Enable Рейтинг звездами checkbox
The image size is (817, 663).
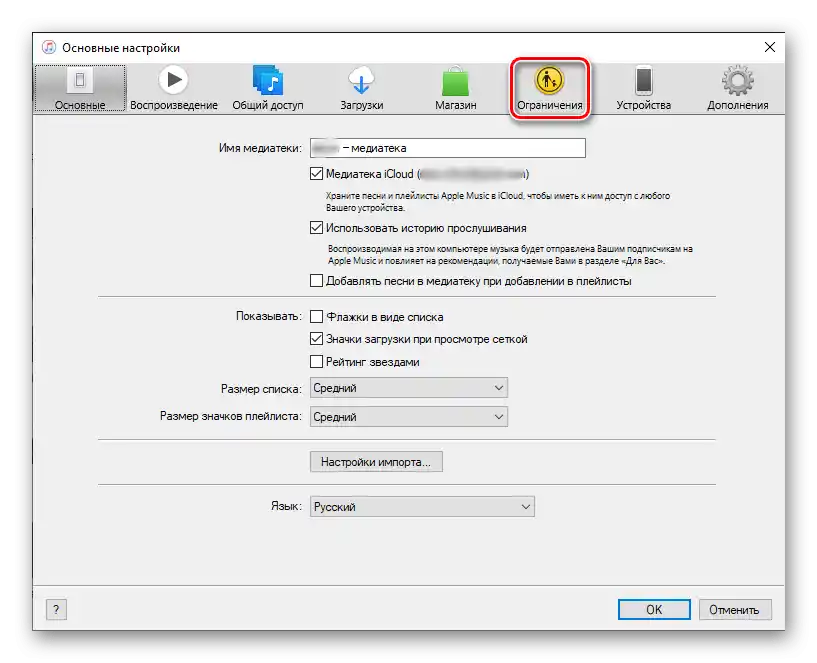coord(316,362)
